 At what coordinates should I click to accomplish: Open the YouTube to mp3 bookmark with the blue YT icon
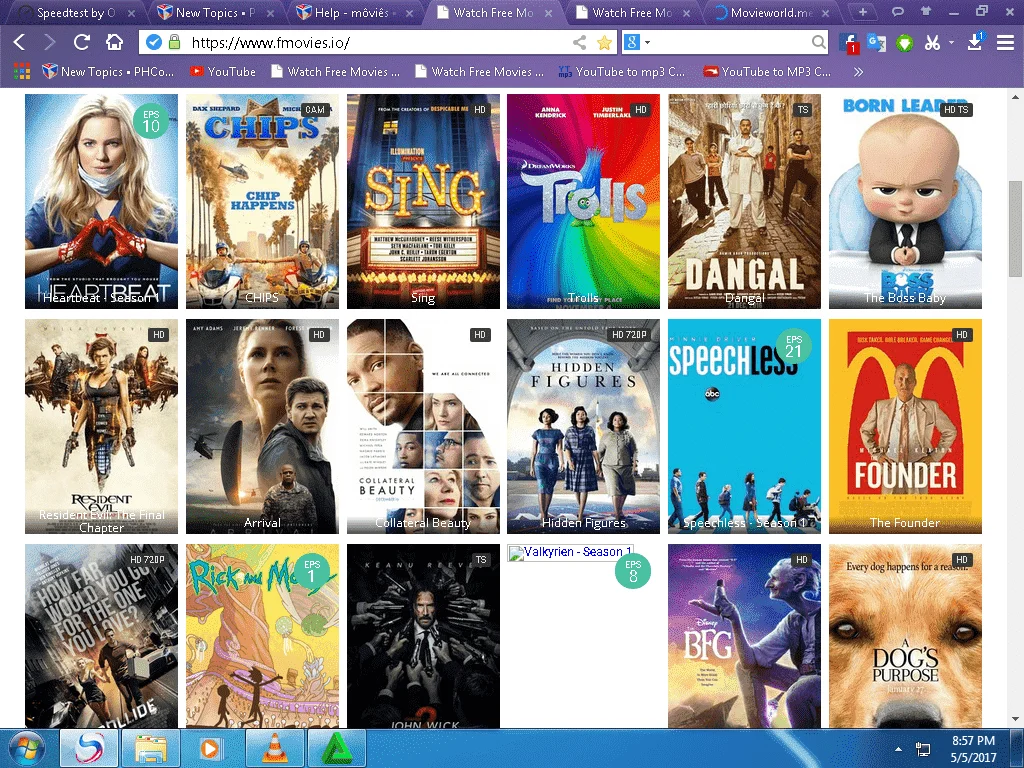(x=622, y=71)
